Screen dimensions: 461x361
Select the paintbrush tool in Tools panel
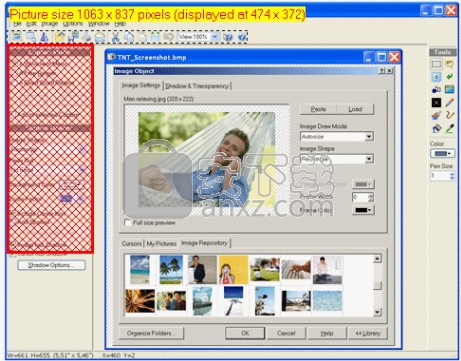coord(436,115)
